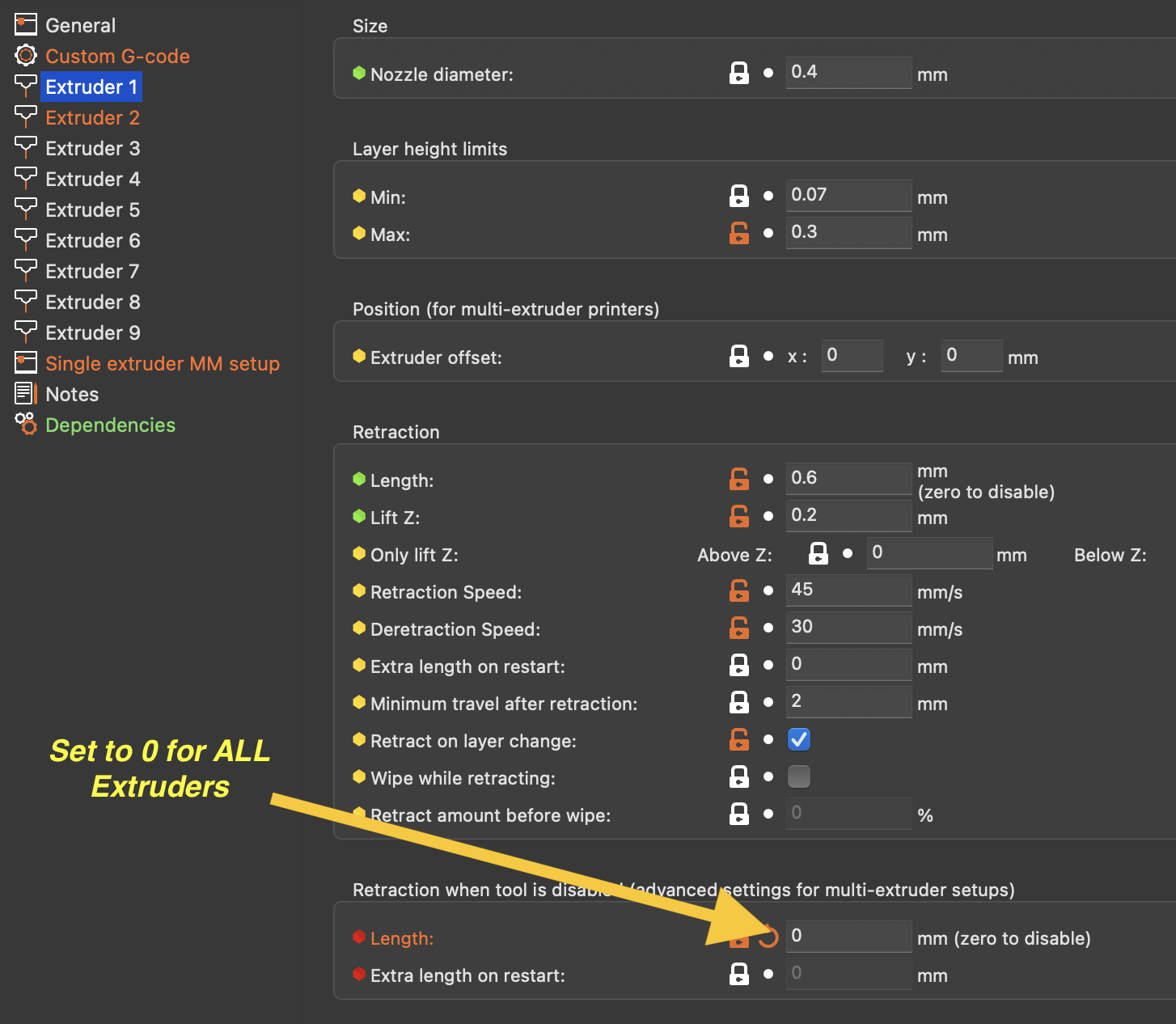Disable Retract on layer change checkbox

click(x=799, y=739)
